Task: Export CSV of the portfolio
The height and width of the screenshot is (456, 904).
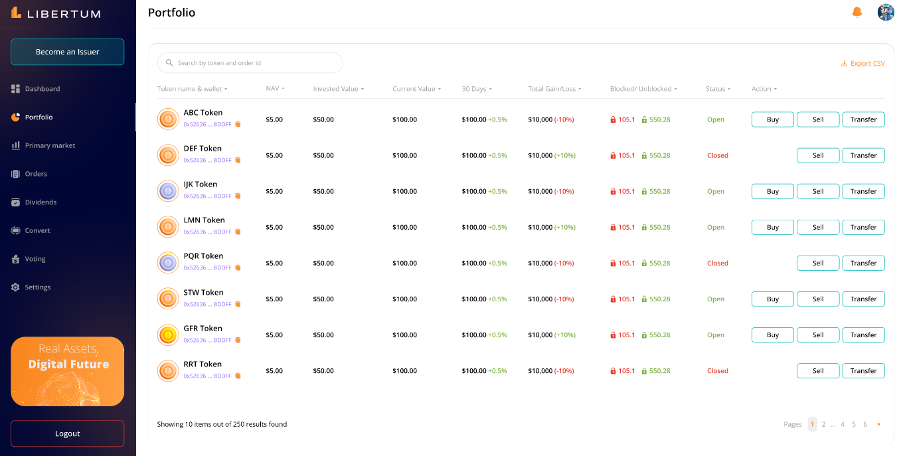Action: pyautogui.click(x=863, y=63)
